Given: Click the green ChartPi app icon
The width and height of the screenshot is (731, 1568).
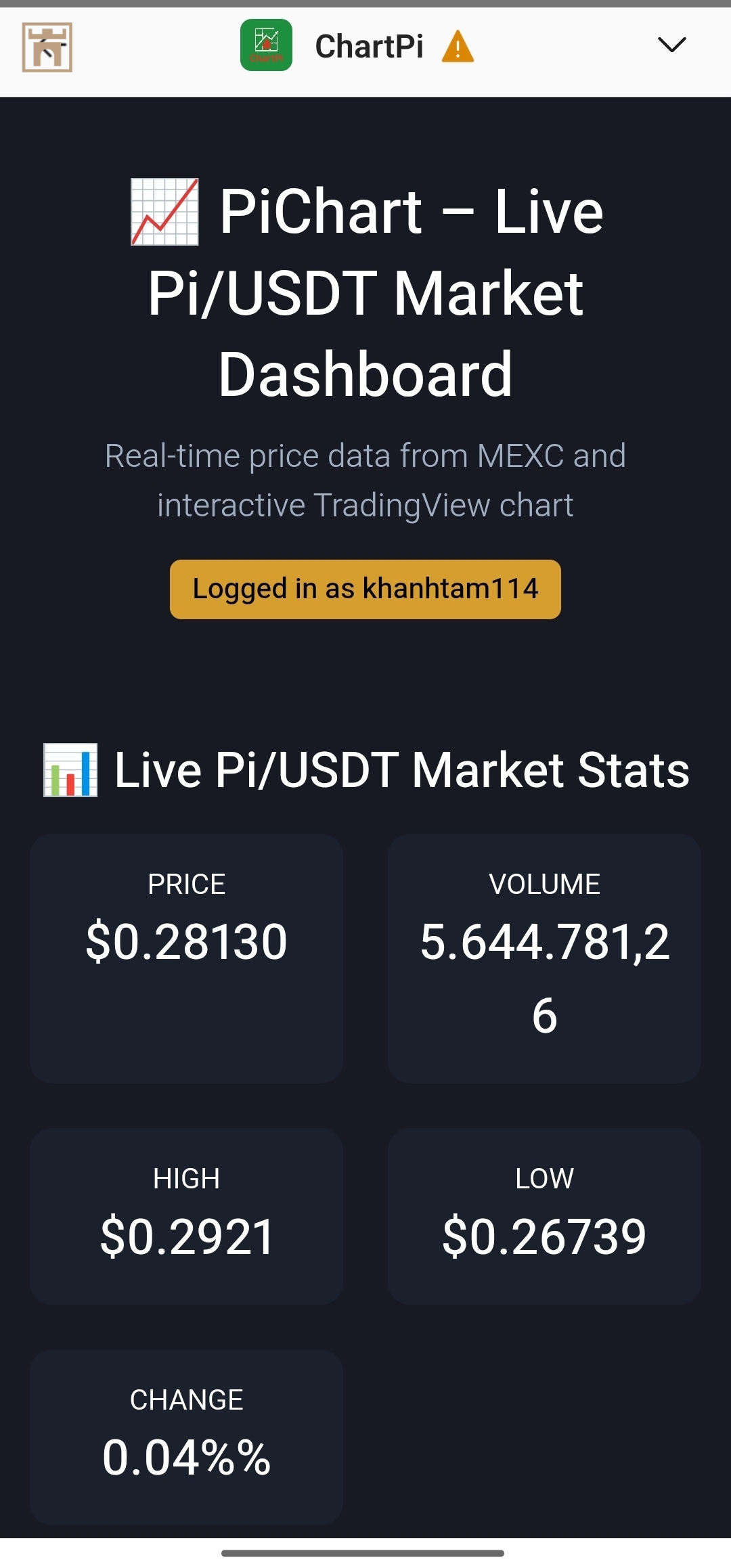Looking at the screenshot, I should (266, 45).
